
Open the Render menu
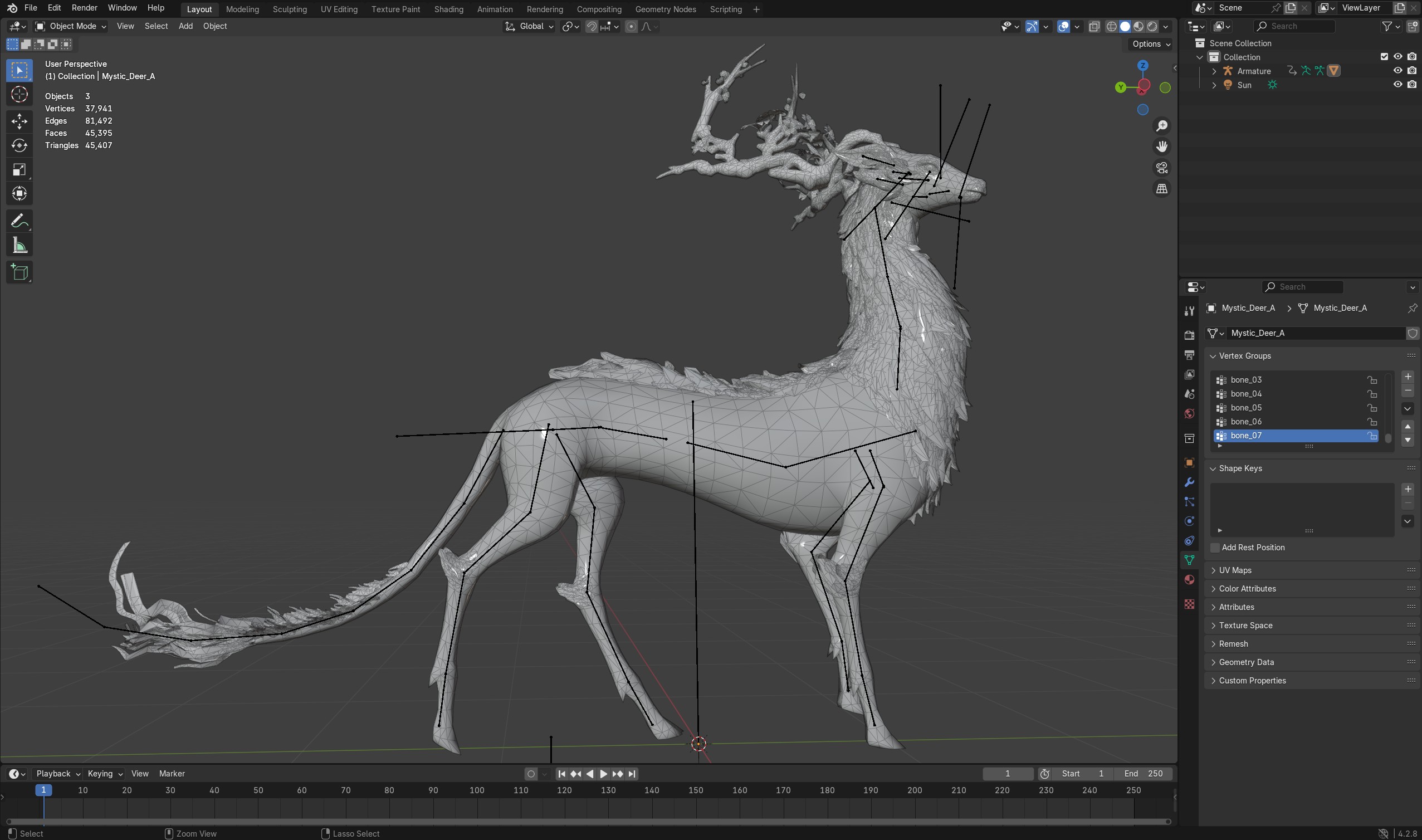84,8
